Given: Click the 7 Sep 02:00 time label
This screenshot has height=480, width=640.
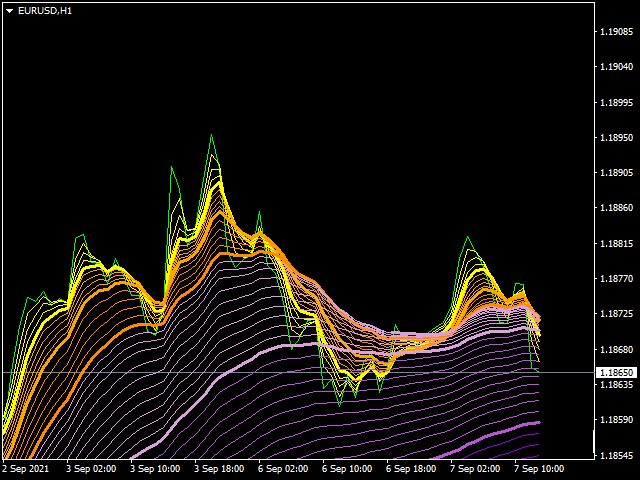Looking at the screenshot, I should [x=475, y=469].
